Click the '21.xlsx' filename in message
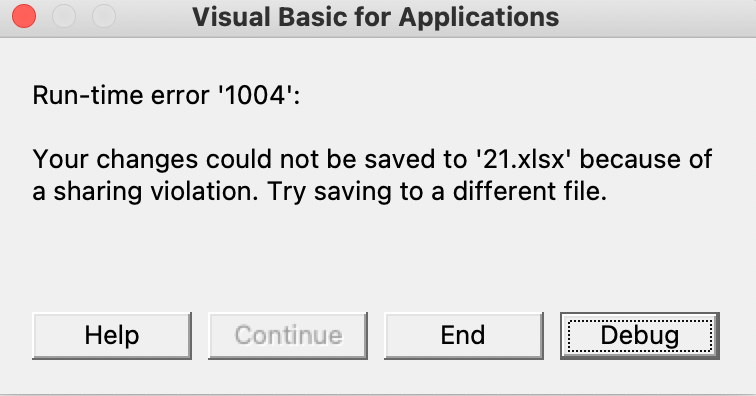This screenshot has width=756, height=396. click(523, 159)
